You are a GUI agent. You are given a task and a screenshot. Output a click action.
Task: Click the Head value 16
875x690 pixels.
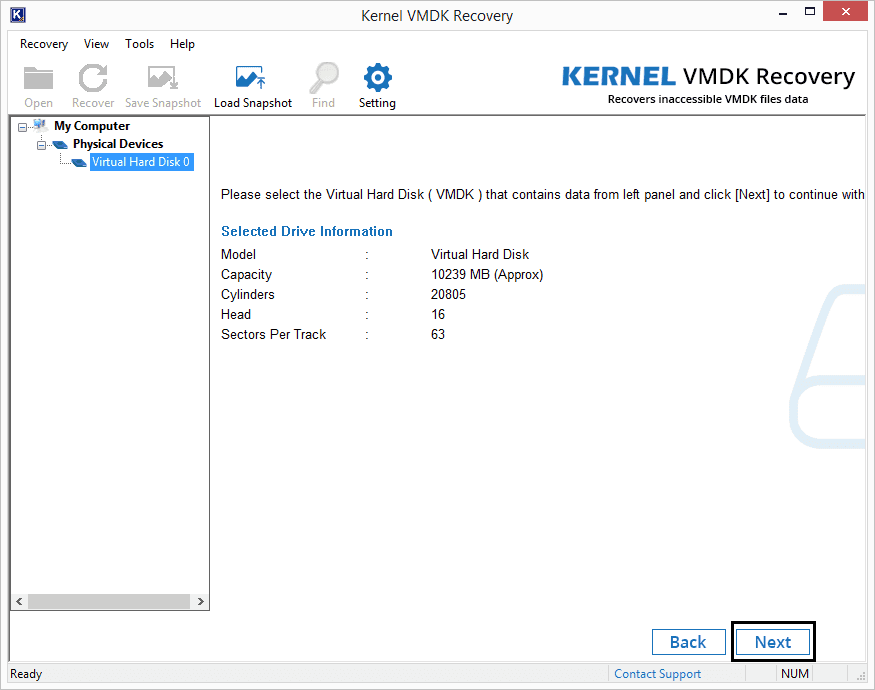click(438, 314)
